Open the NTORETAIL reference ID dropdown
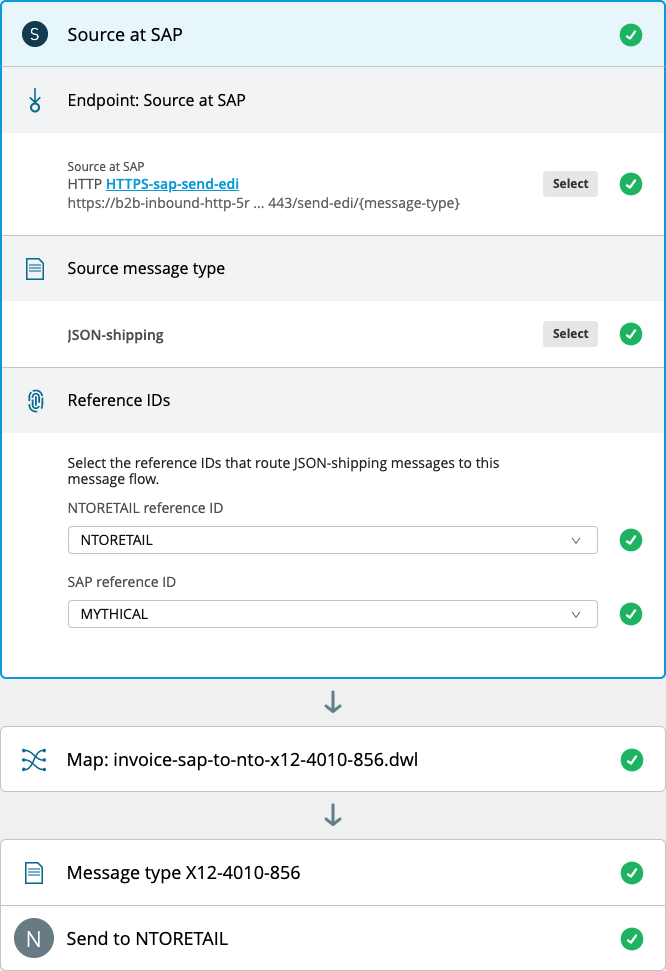The image size is (666, 971). 332,540
